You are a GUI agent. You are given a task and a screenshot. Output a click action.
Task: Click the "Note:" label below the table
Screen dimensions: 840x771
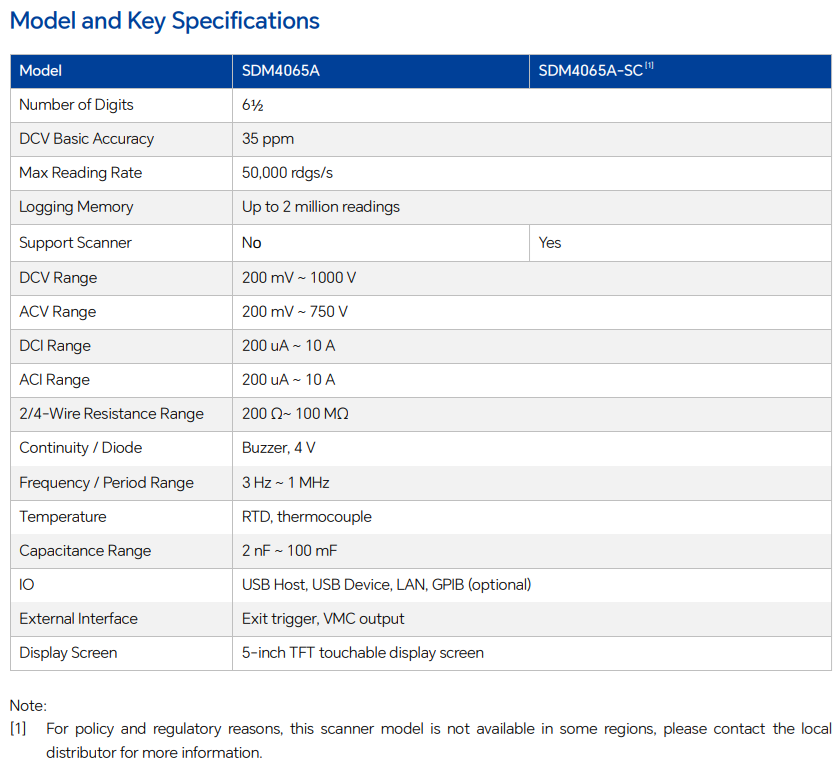tap(28, 706)
